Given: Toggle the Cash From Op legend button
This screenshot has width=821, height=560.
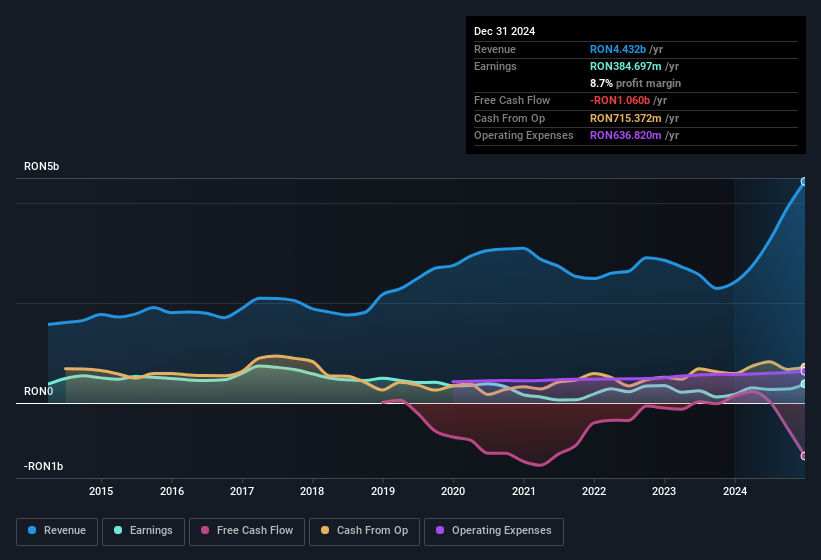Looking at the screenshot, I should [364, 531].
